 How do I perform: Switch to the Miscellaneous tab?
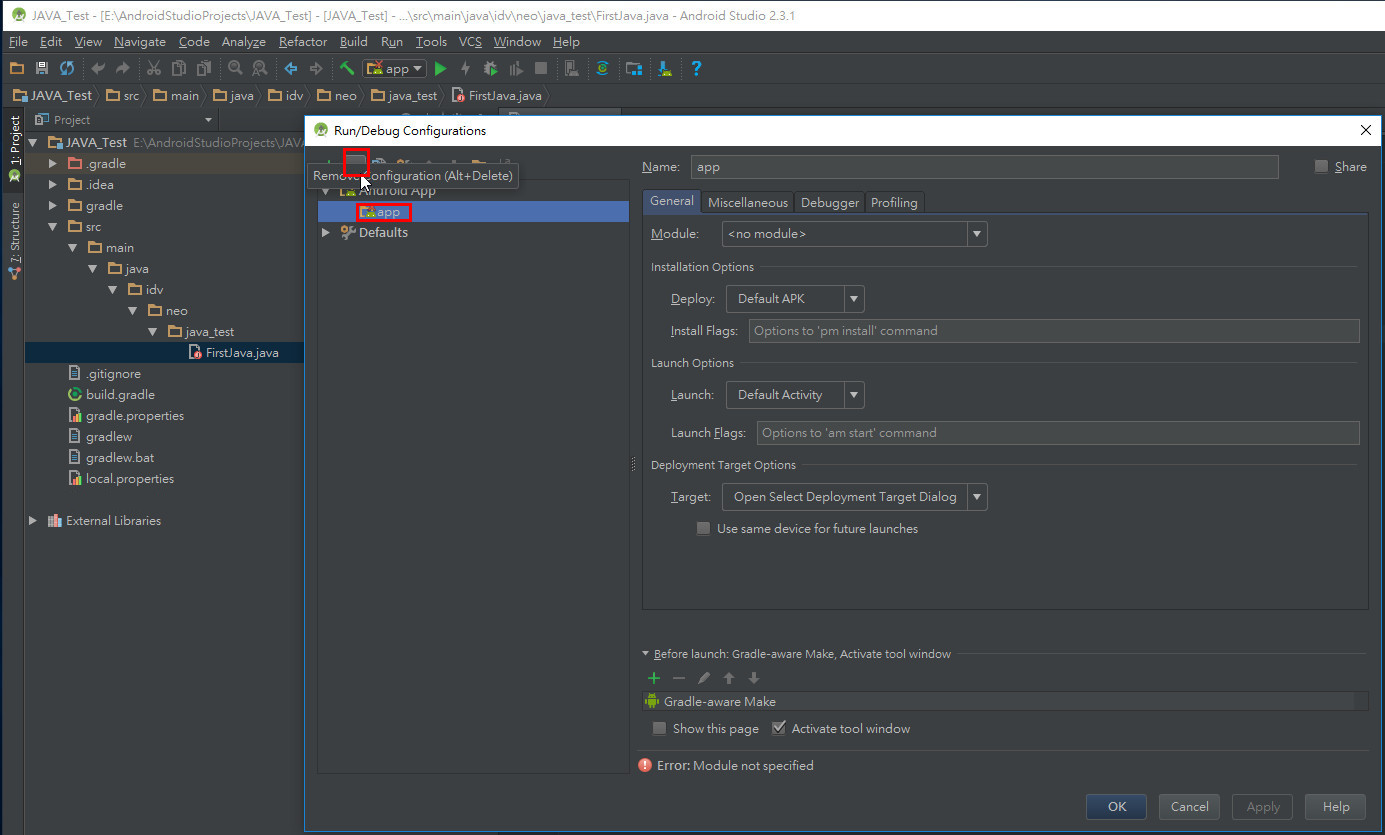748,202
